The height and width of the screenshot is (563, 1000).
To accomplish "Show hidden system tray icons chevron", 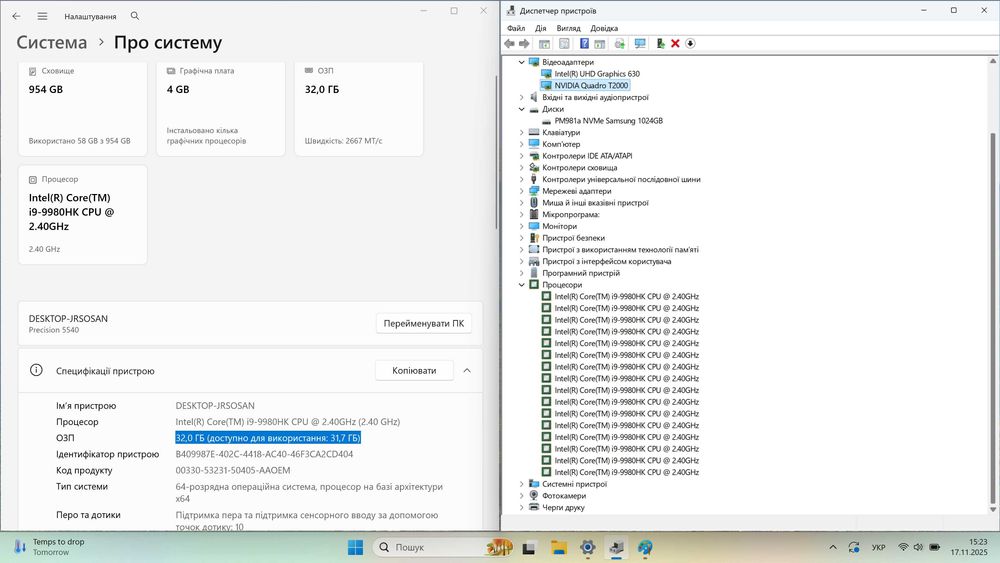I will tap(833, 547).
